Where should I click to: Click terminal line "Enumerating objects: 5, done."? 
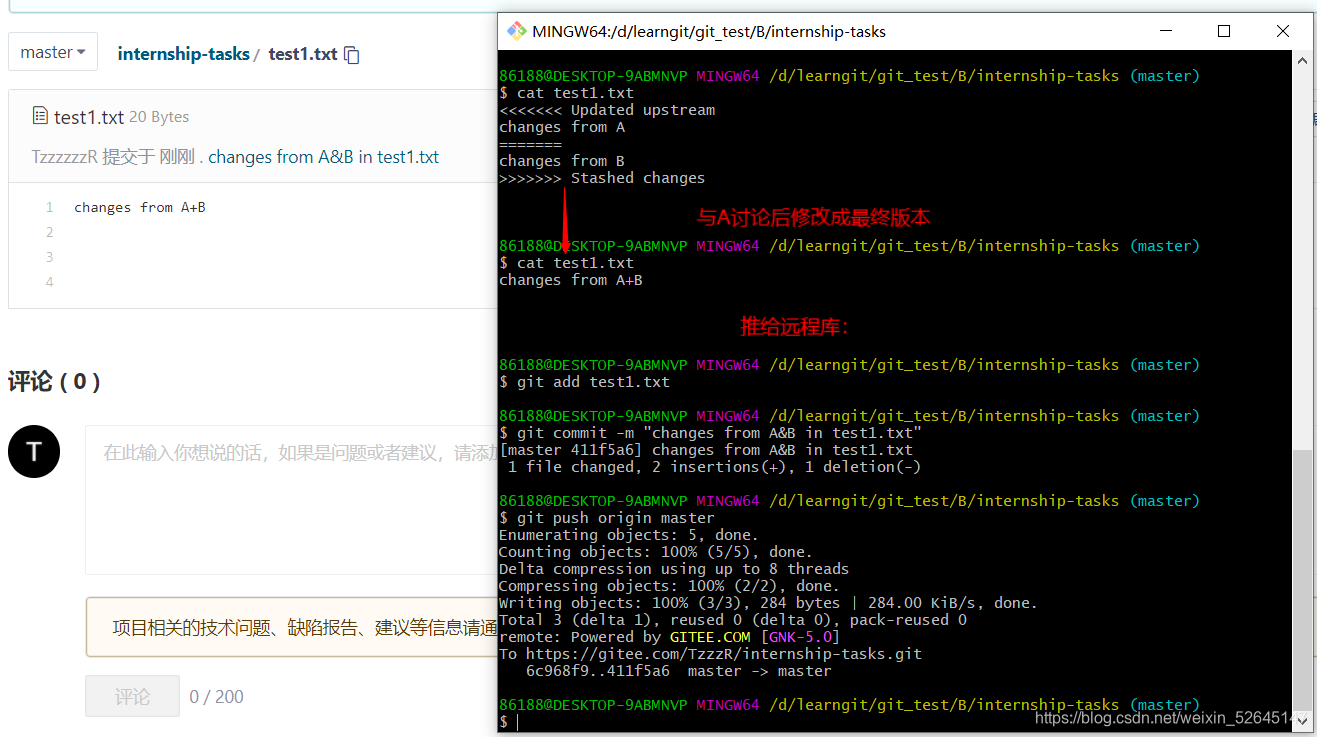[629, 535]
